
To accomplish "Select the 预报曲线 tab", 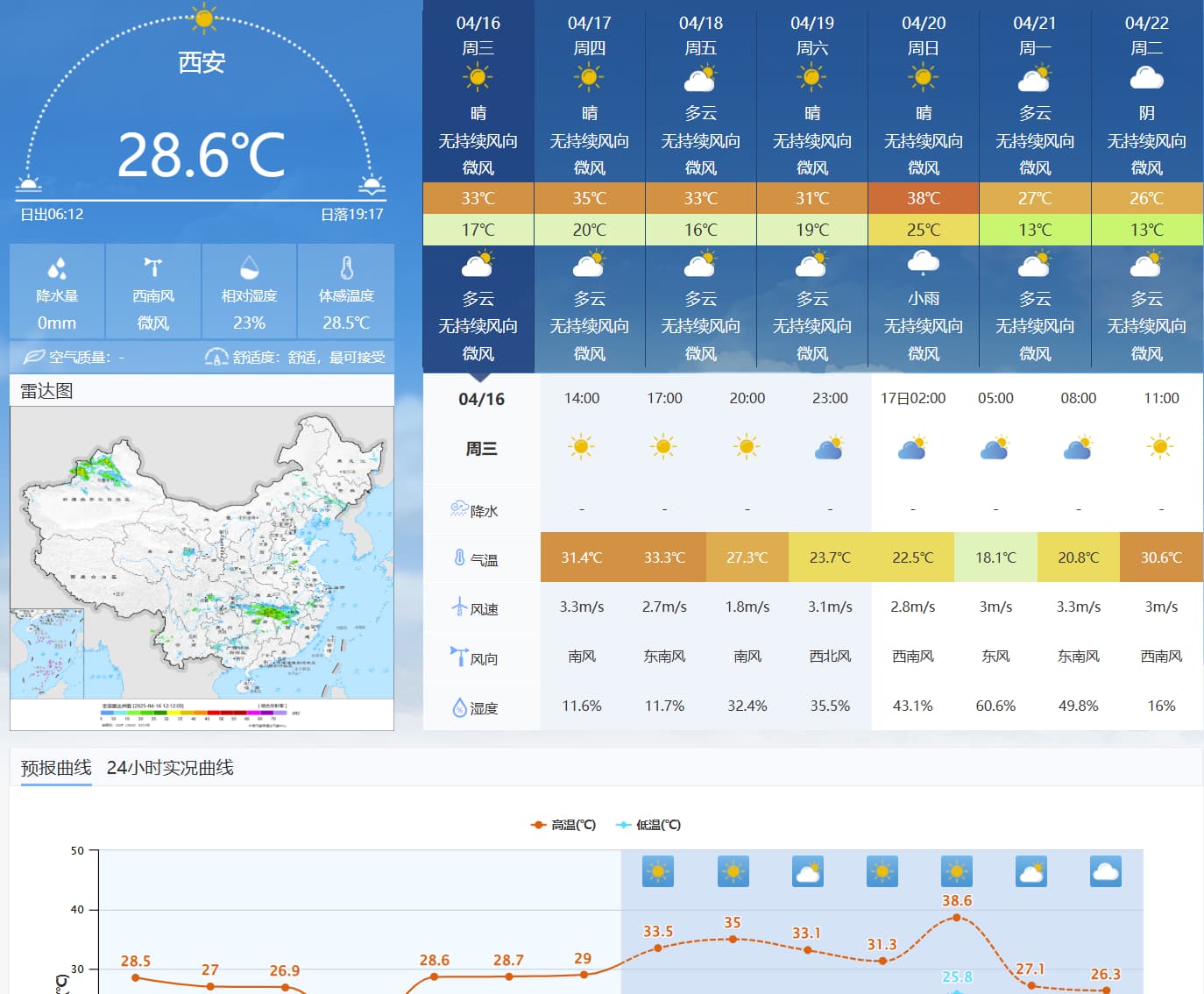I will [x=56, y=768].
